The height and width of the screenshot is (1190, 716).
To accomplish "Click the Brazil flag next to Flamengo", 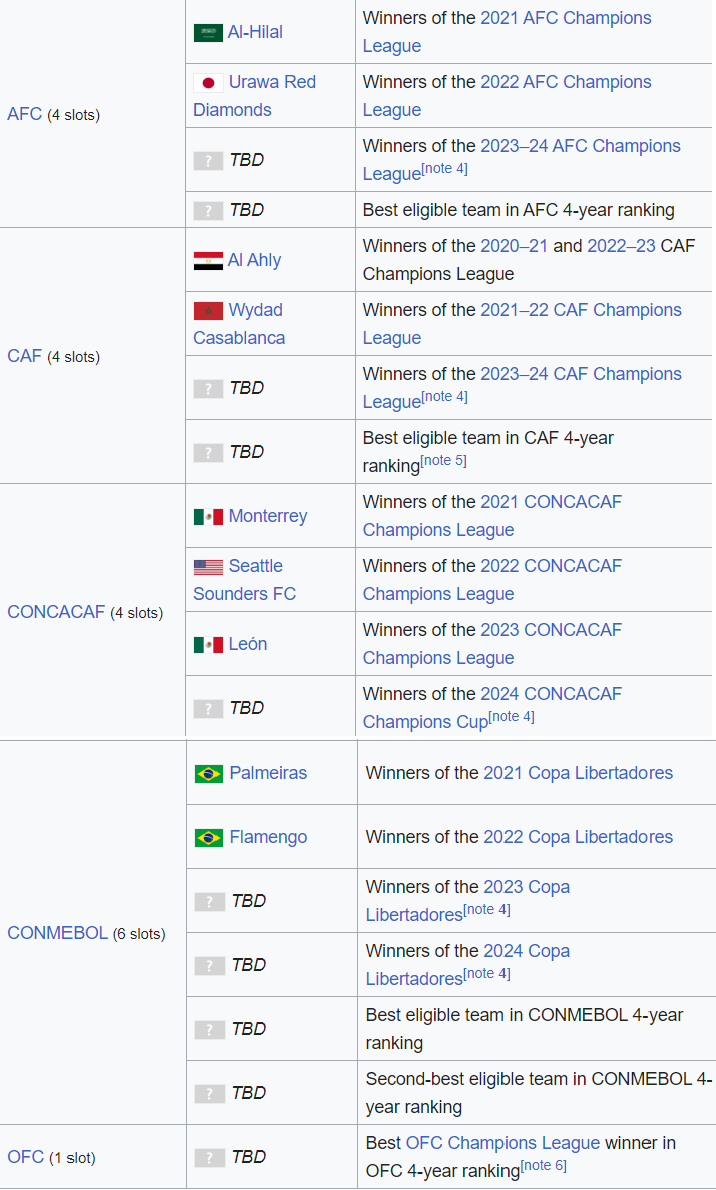I will [209, 838].
